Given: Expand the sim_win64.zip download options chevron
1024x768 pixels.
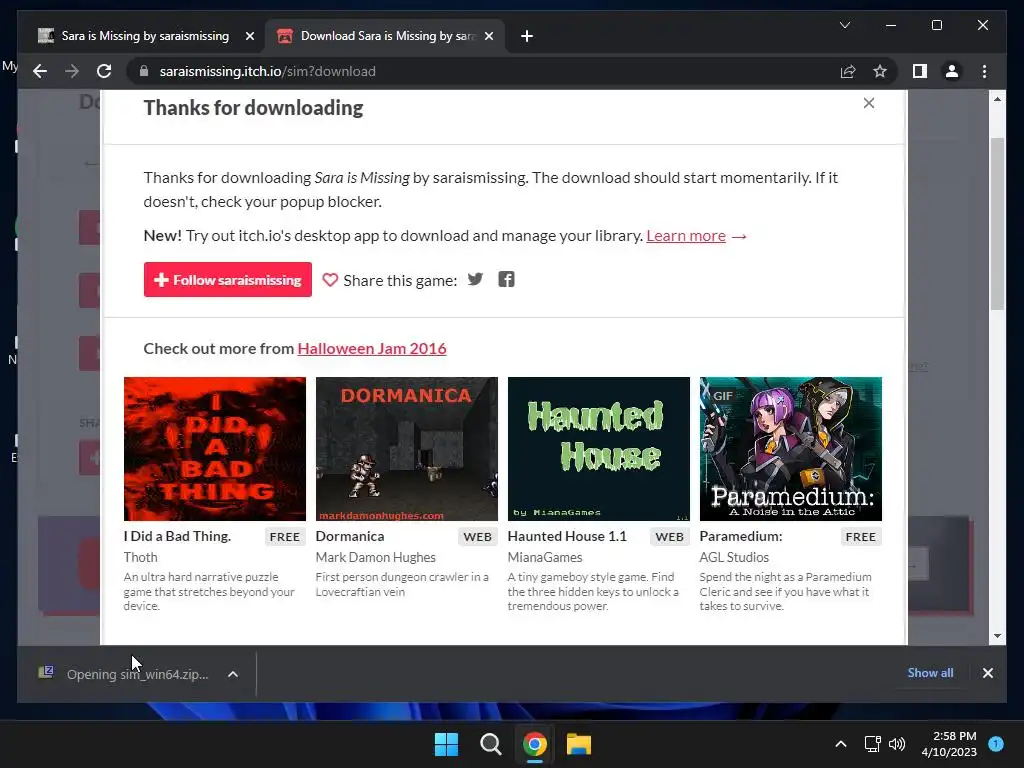Looking at the screenshot, I should 233,674.
